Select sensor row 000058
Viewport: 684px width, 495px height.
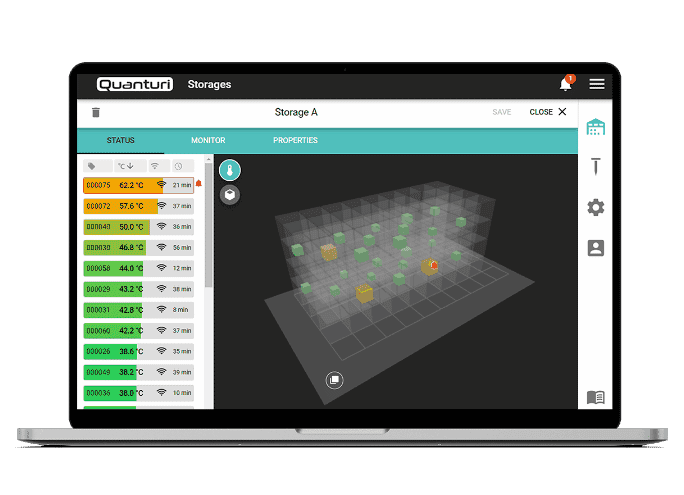[138, 268]
